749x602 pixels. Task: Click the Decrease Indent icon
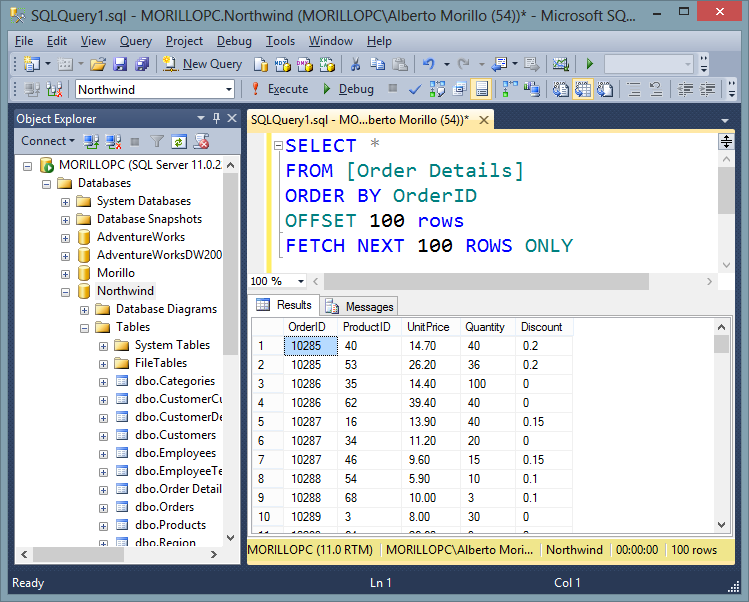click(686, 89)
